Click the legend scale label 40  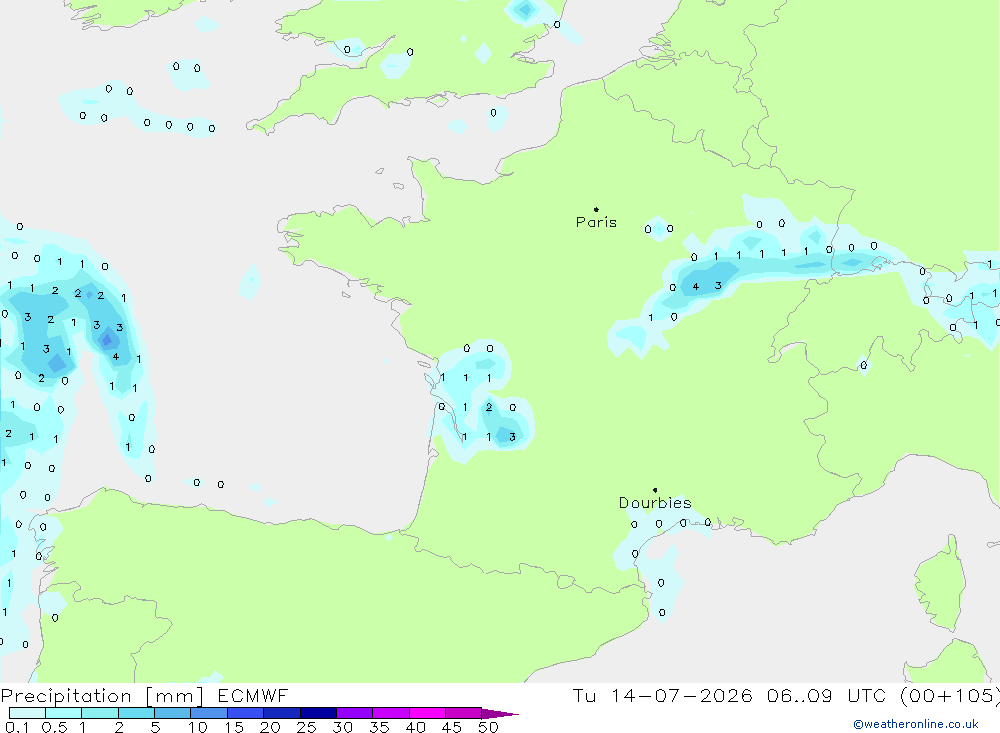(415, 727)
